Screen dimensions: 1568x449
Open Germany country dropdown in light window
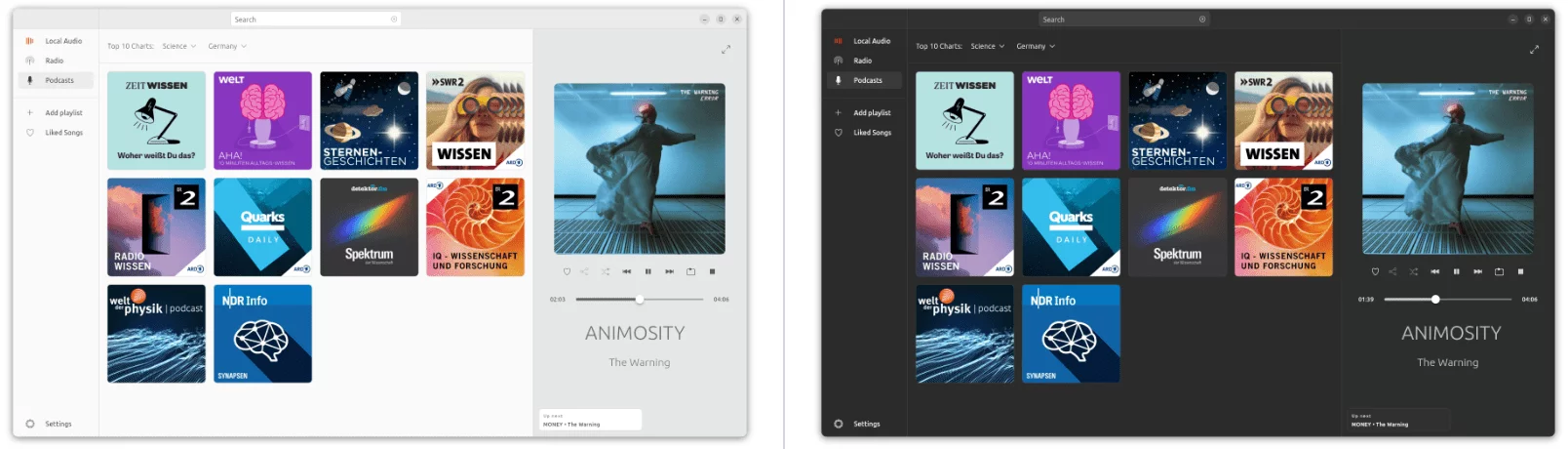pyautogui.click(x=227, y=46)
